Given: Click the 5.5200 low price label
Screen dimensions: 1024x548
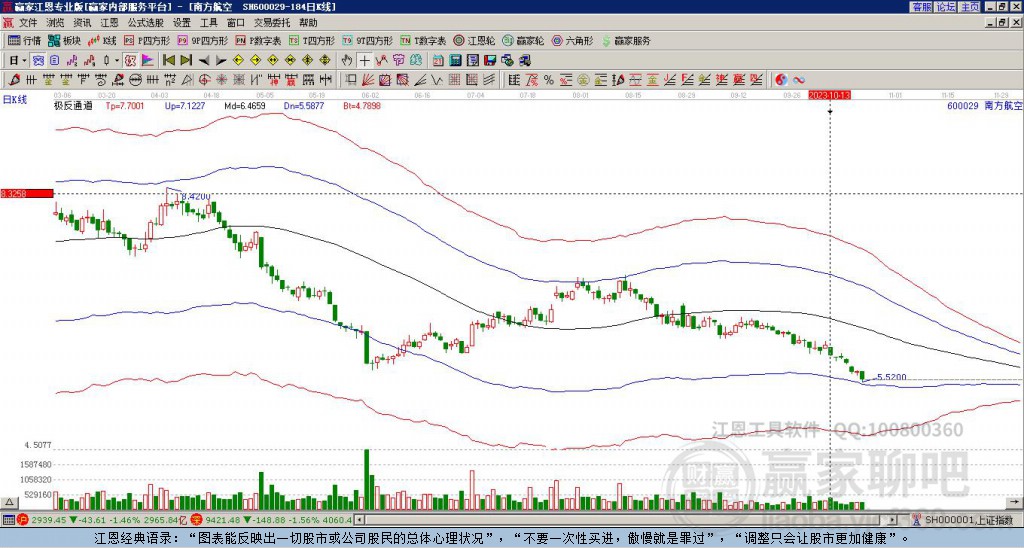Looking at the screenshot, I should click(x=891, y=377).
